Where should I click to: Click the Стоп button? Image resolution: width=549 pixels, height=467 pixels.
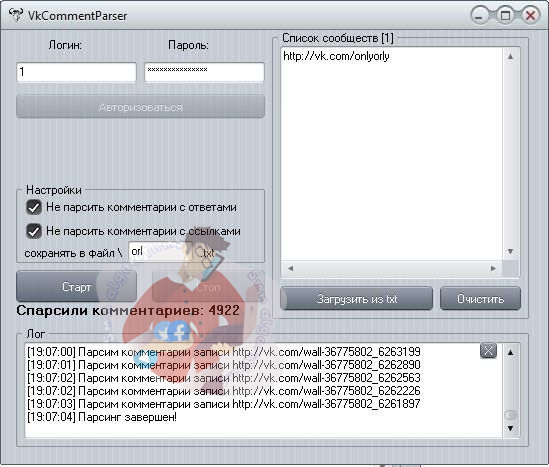click(x=208, y=287)
